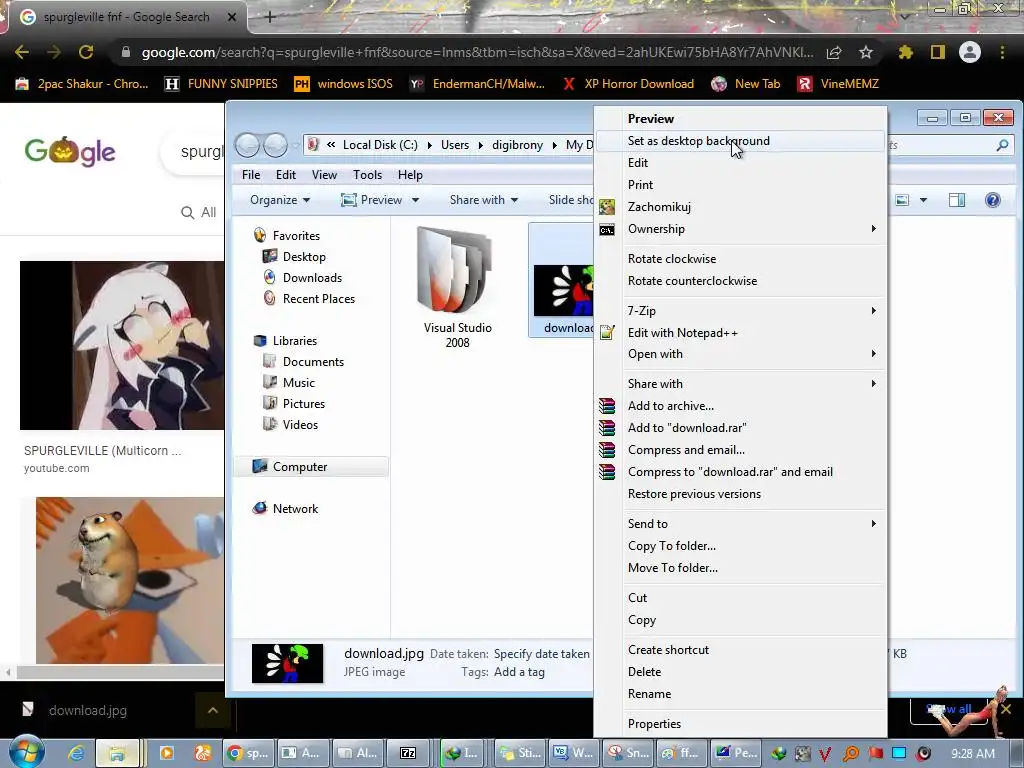Viewport: 1024px width, 768px height.
Task: Open the Organize dropdown
Action: (x=280, y=200)
